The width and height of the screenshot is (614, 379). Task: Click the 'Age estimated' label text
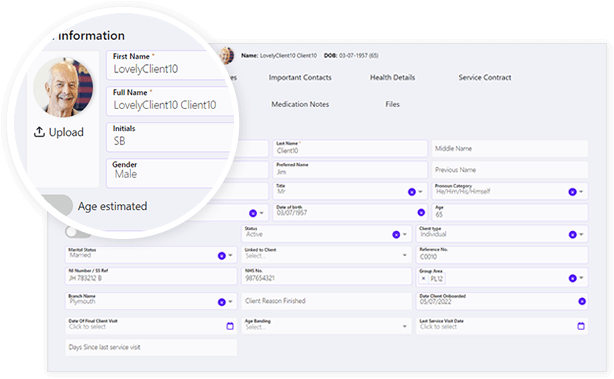[112, 206]
